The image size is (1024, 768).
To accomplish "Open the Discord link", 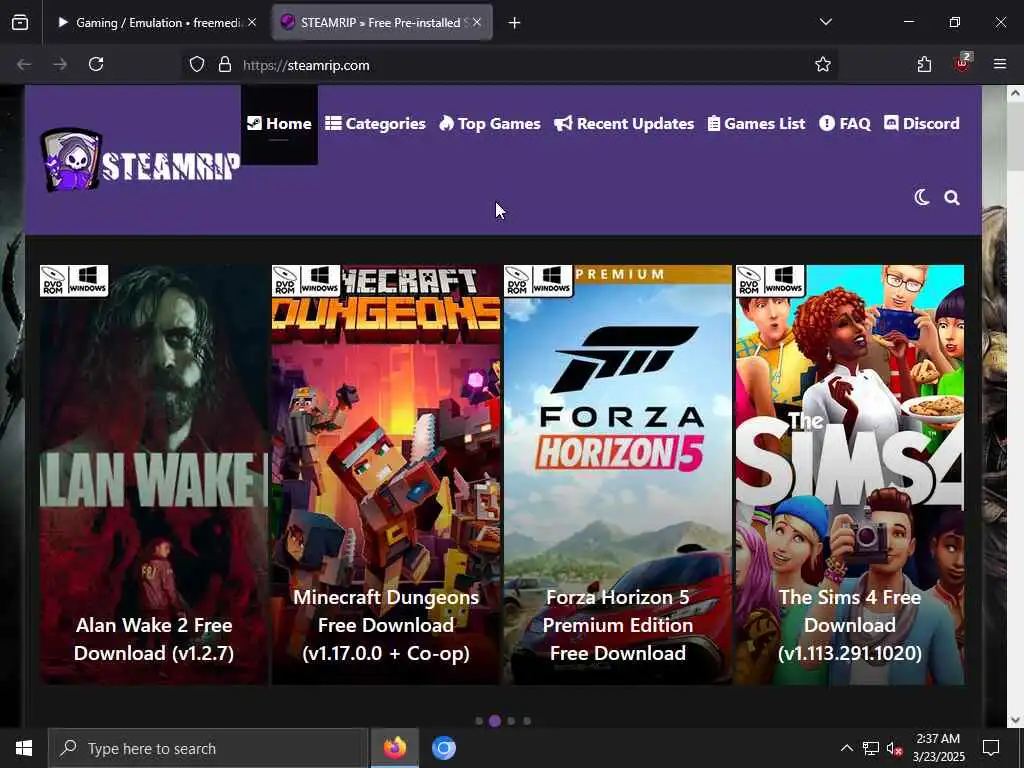I will pos(921,124).
